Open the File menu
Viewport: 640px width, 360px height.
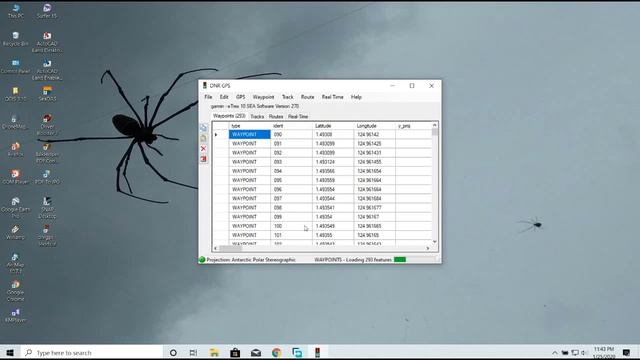tap(208, 97)
